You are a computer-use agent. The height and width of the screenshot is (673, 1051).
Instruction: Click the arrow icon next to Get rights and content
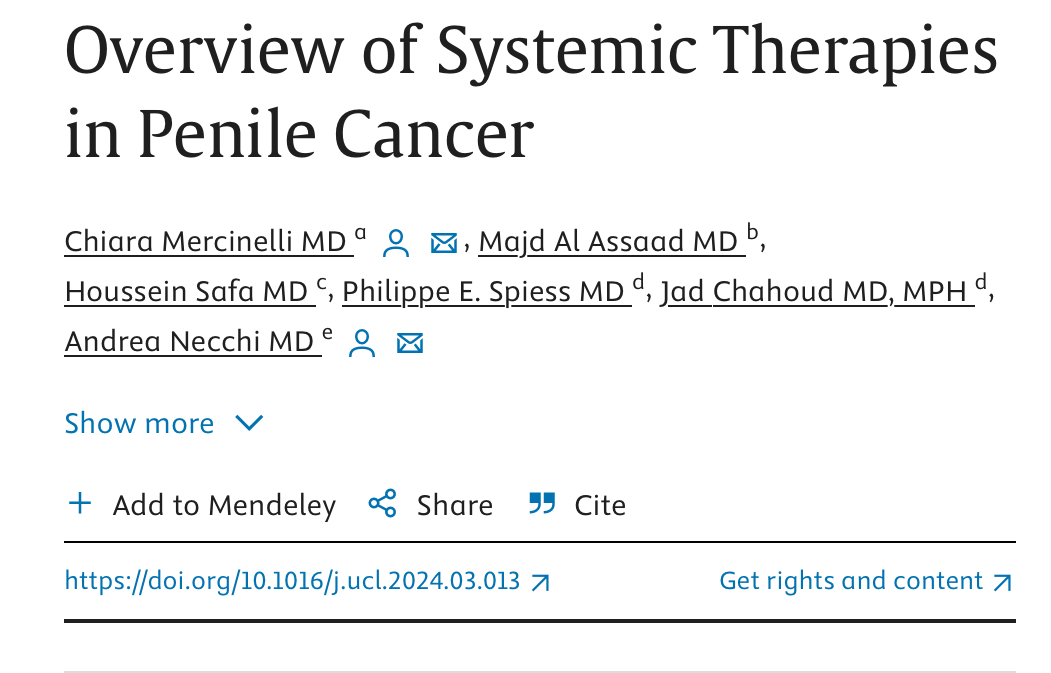tap(1003, 583)
